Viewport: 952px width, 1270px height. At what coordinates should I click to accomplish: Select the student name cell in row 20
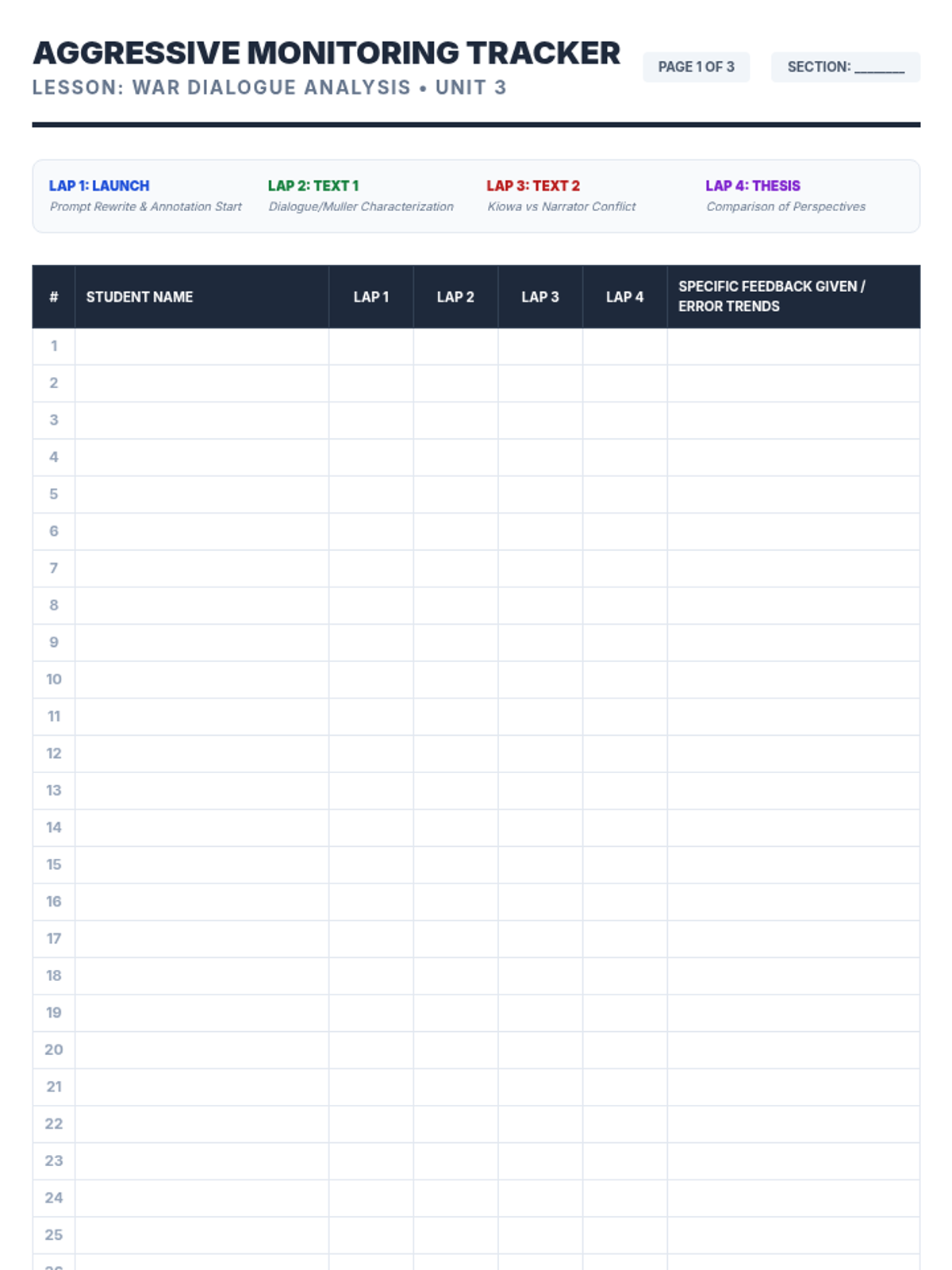202,1049
